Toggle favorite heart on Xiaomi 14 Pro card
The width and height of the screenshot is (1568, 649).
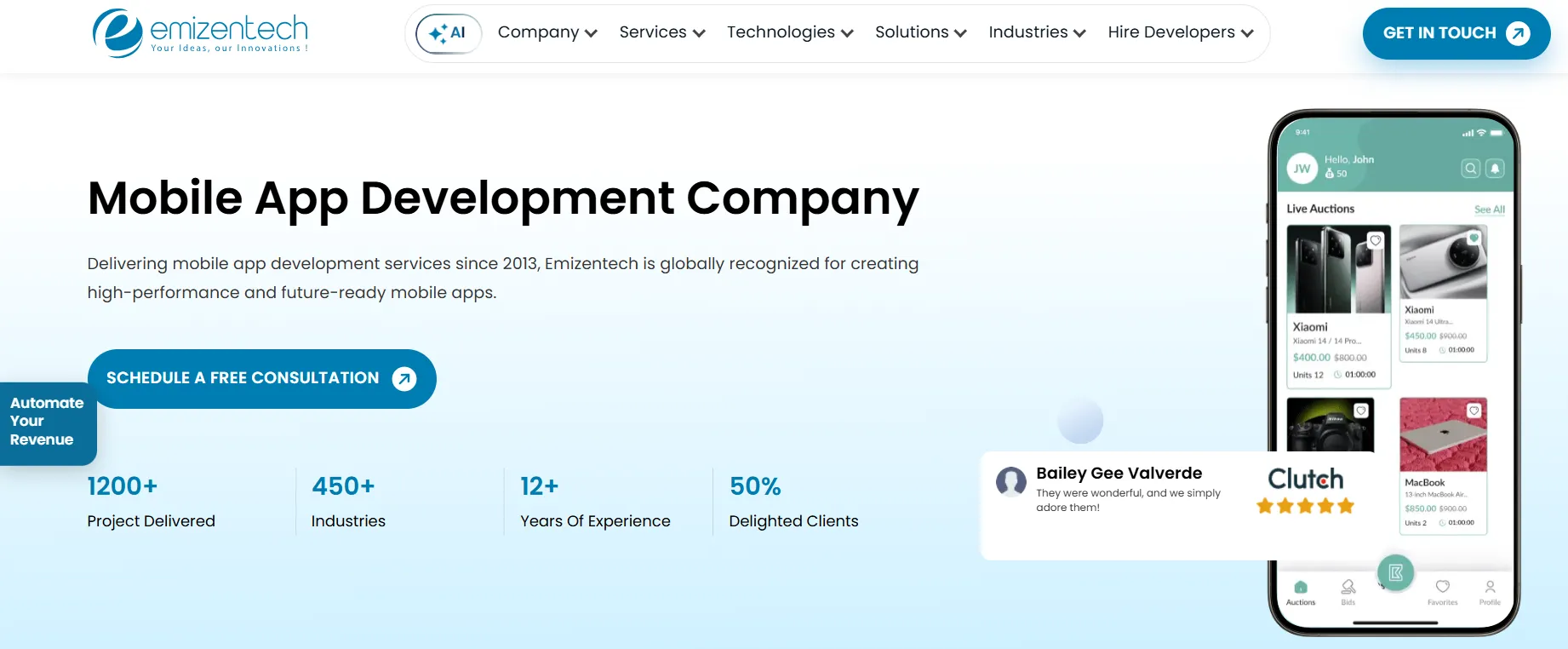[x=1375, y=241]
